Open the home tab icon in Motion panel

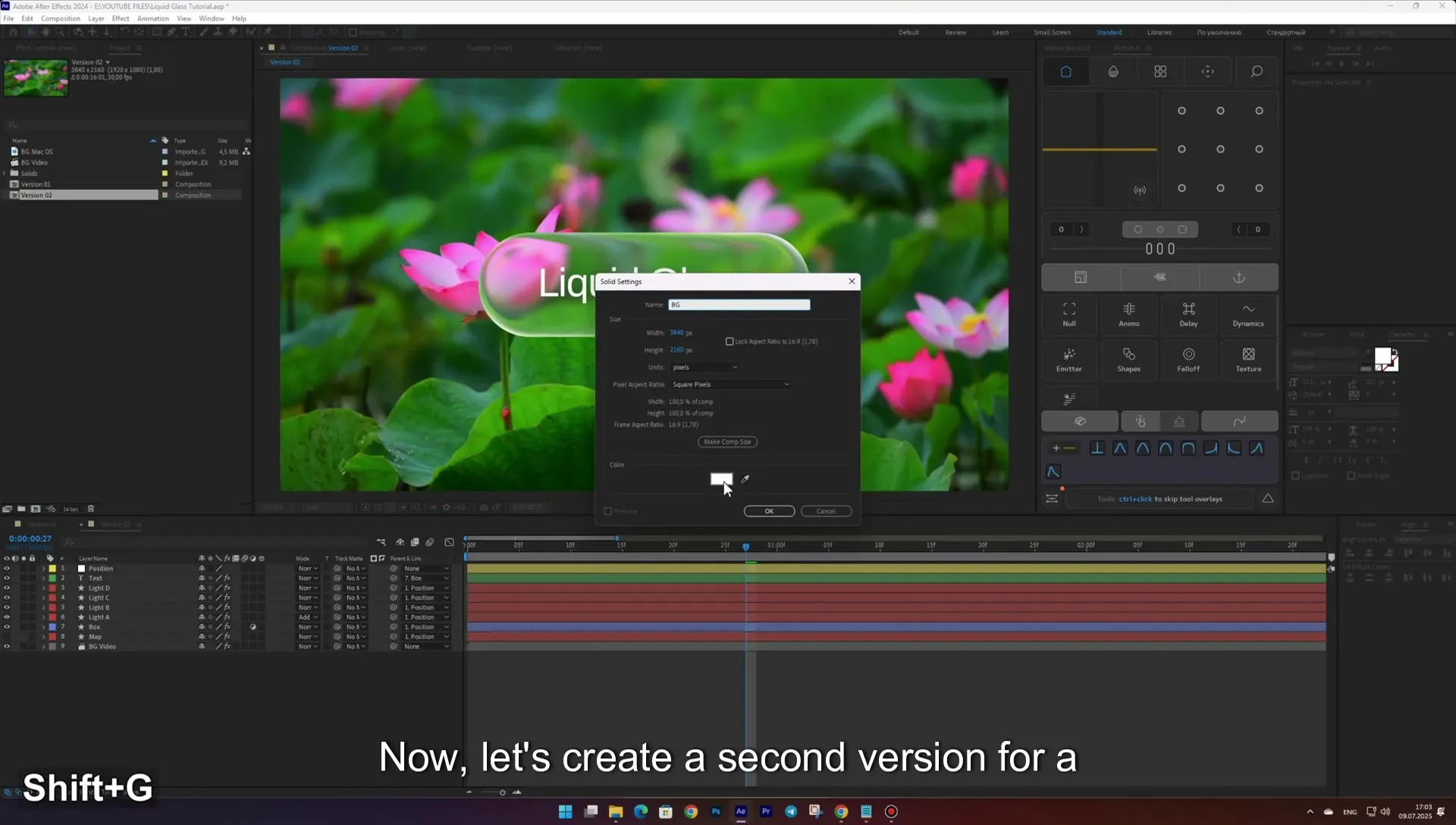pos(1065,71)
